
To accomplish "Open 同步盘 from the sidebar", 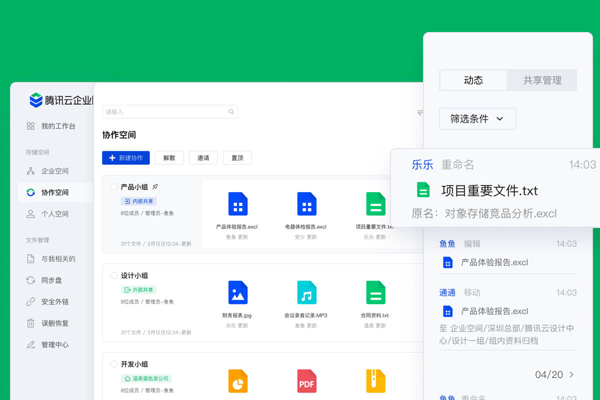I will pos(50,280).
